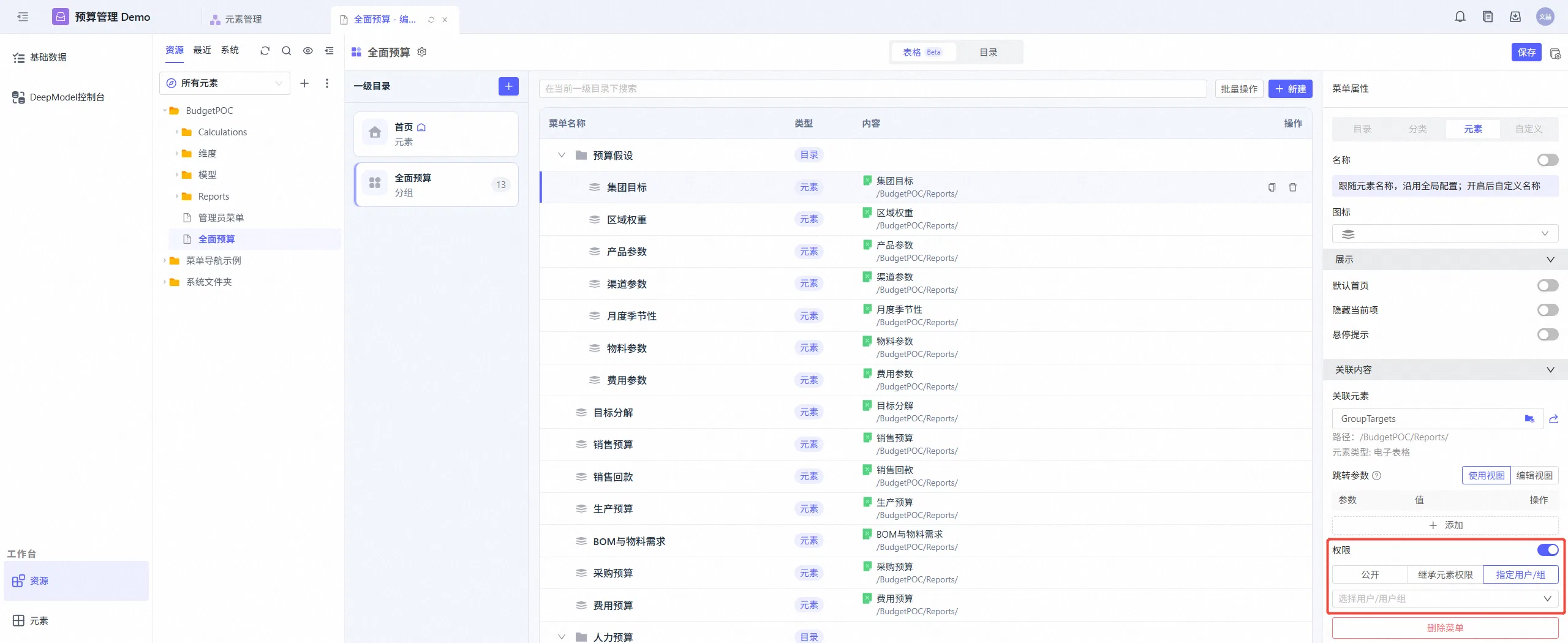The height and width of the screenshot is (643, 1568).
Task: Select the 公开 permission option
Action: (1370, 574)
